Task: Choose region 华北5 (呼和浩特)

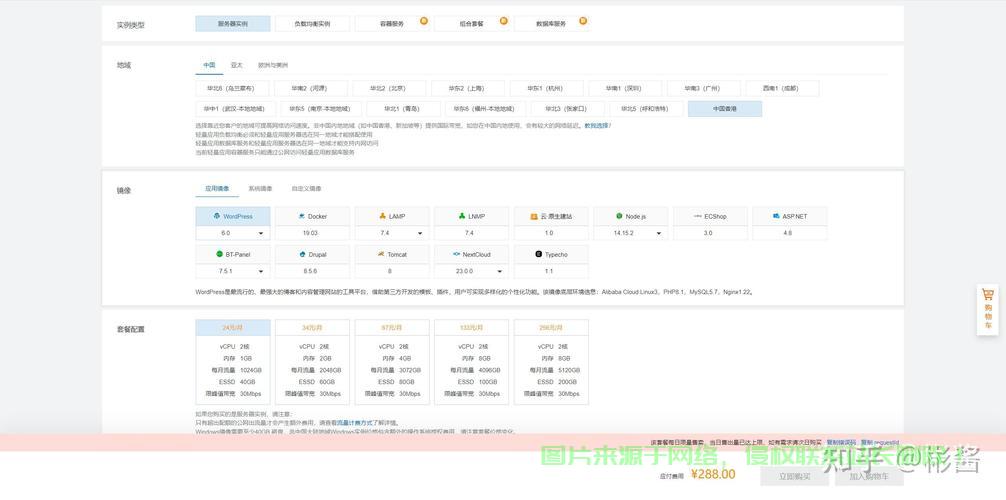Action: [x=646, y=109]
